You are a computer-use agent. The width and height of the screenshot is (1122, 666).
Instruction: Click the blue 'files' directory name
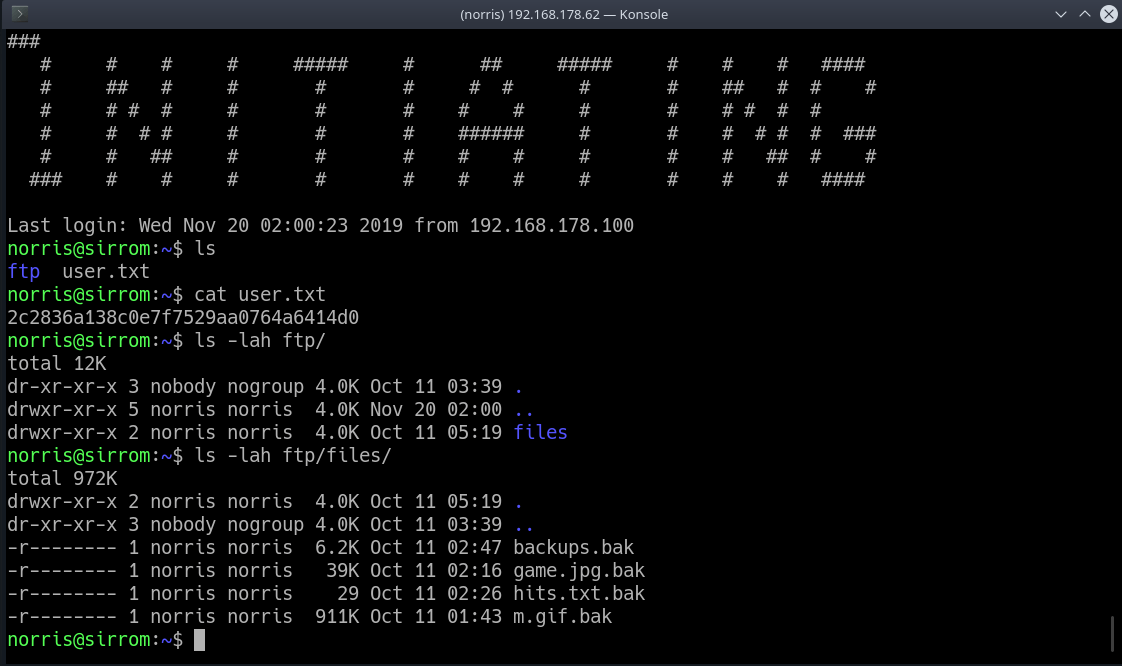pos(540,433)
